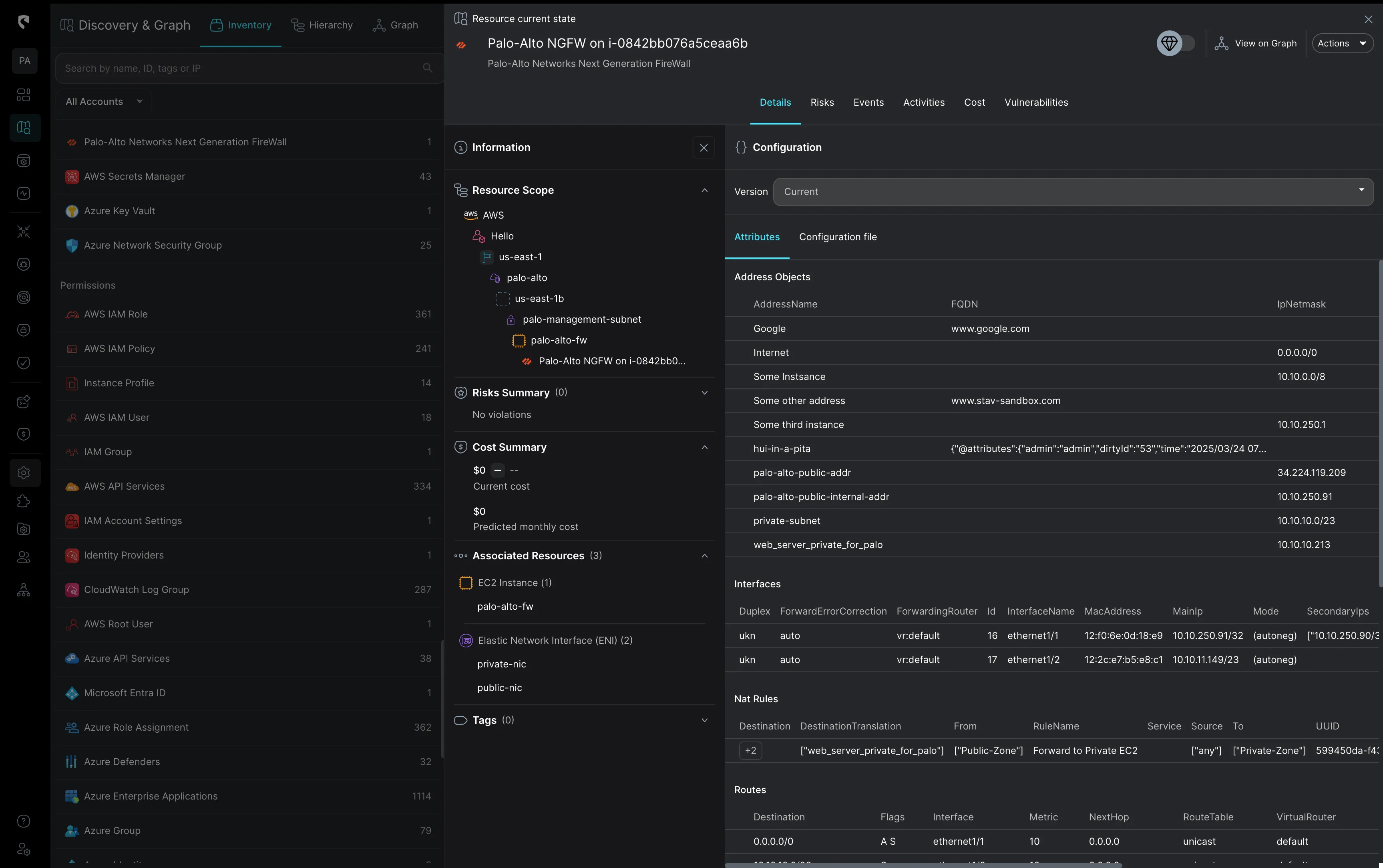1383x868 pixels.
Task: Open the checkmark compliance icon in sidebar
Action: [24, 362]
